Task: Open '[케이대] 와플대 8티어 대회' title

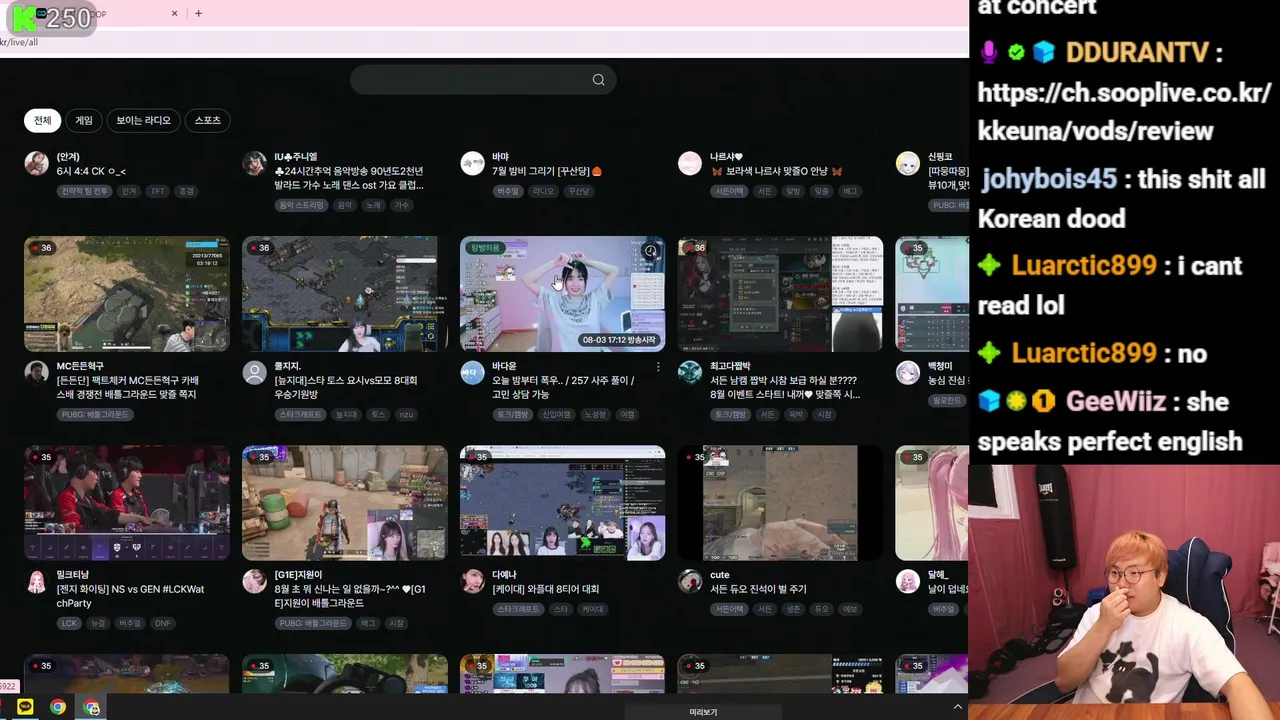Action: (x=546, y=589)
